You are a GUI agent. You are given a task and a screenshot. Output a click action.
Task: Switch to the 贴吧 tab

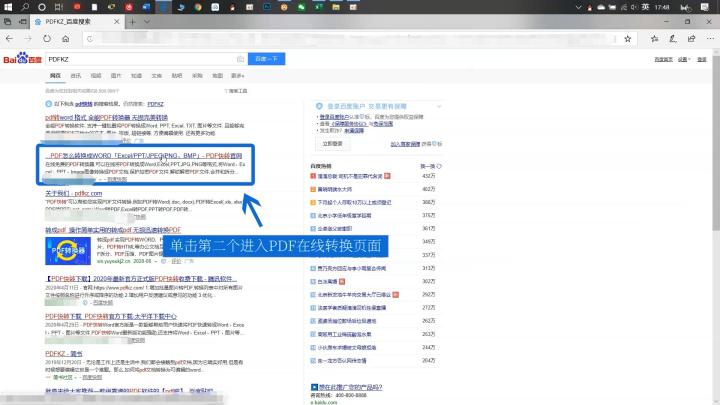coord(177,76)
